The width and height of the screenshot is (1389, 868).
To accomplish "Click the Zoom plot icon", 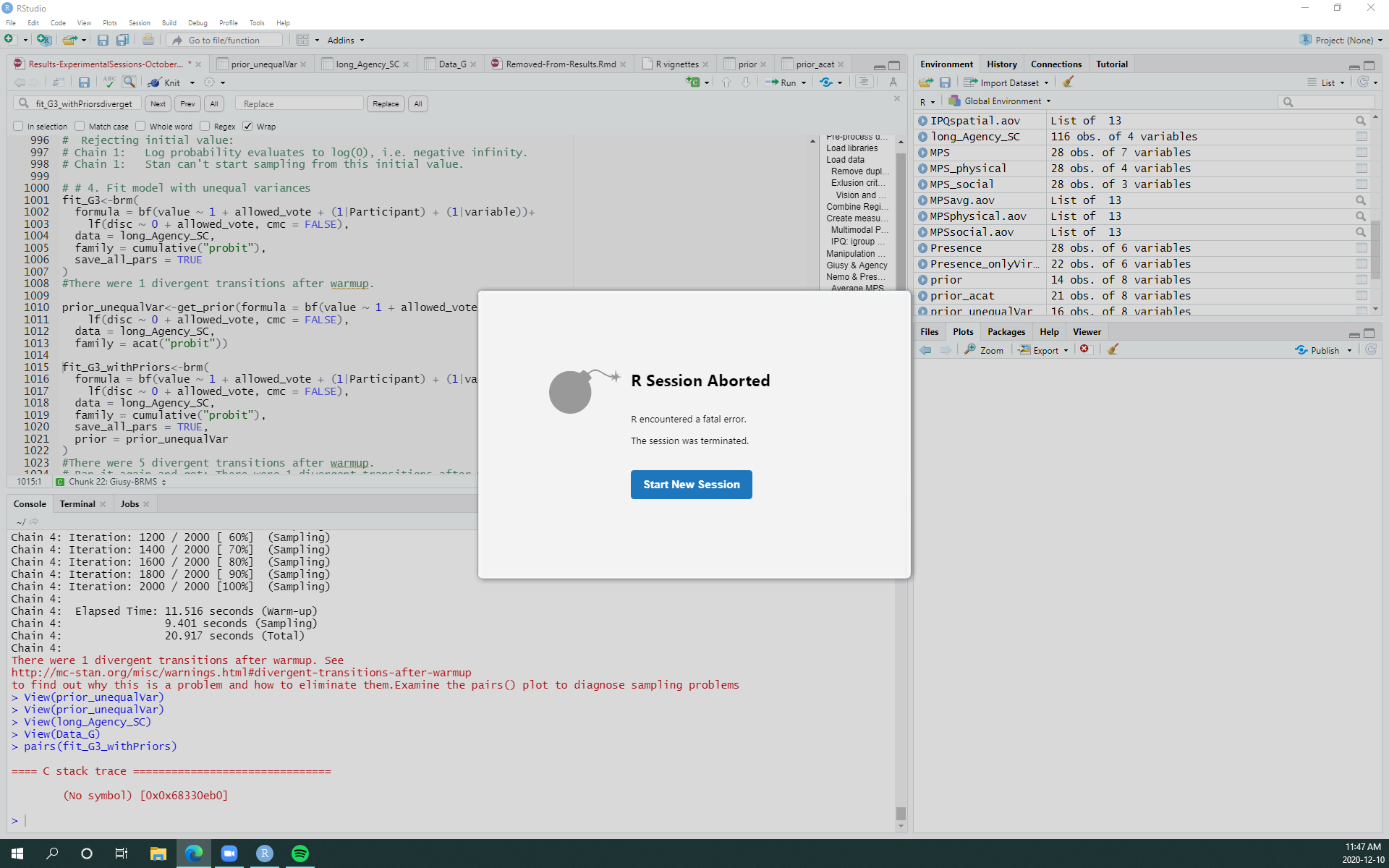I will pos(970,350).
